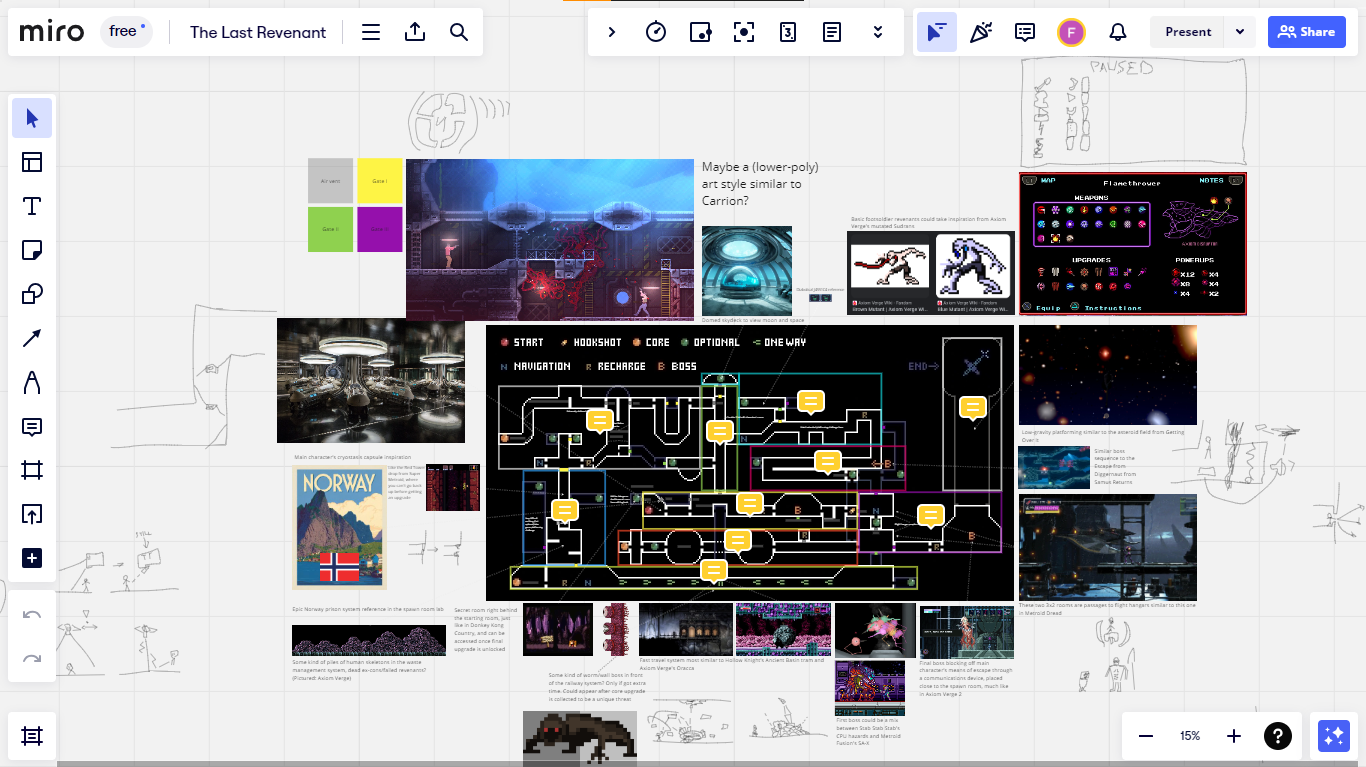The image size is (1366, 767).
Task: Select the cursor Select tool
Action: [x=32, y=119]
